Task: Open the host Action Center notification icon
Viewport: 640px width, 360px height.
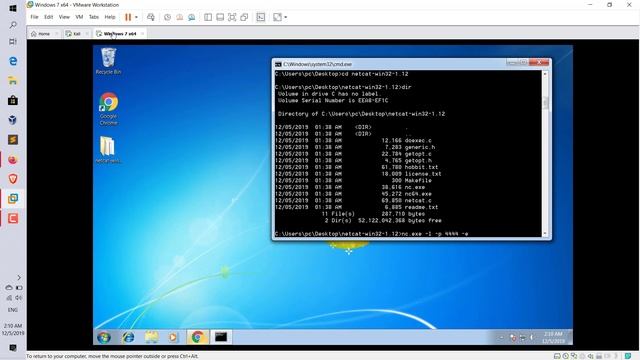Action: coord(13,348)
